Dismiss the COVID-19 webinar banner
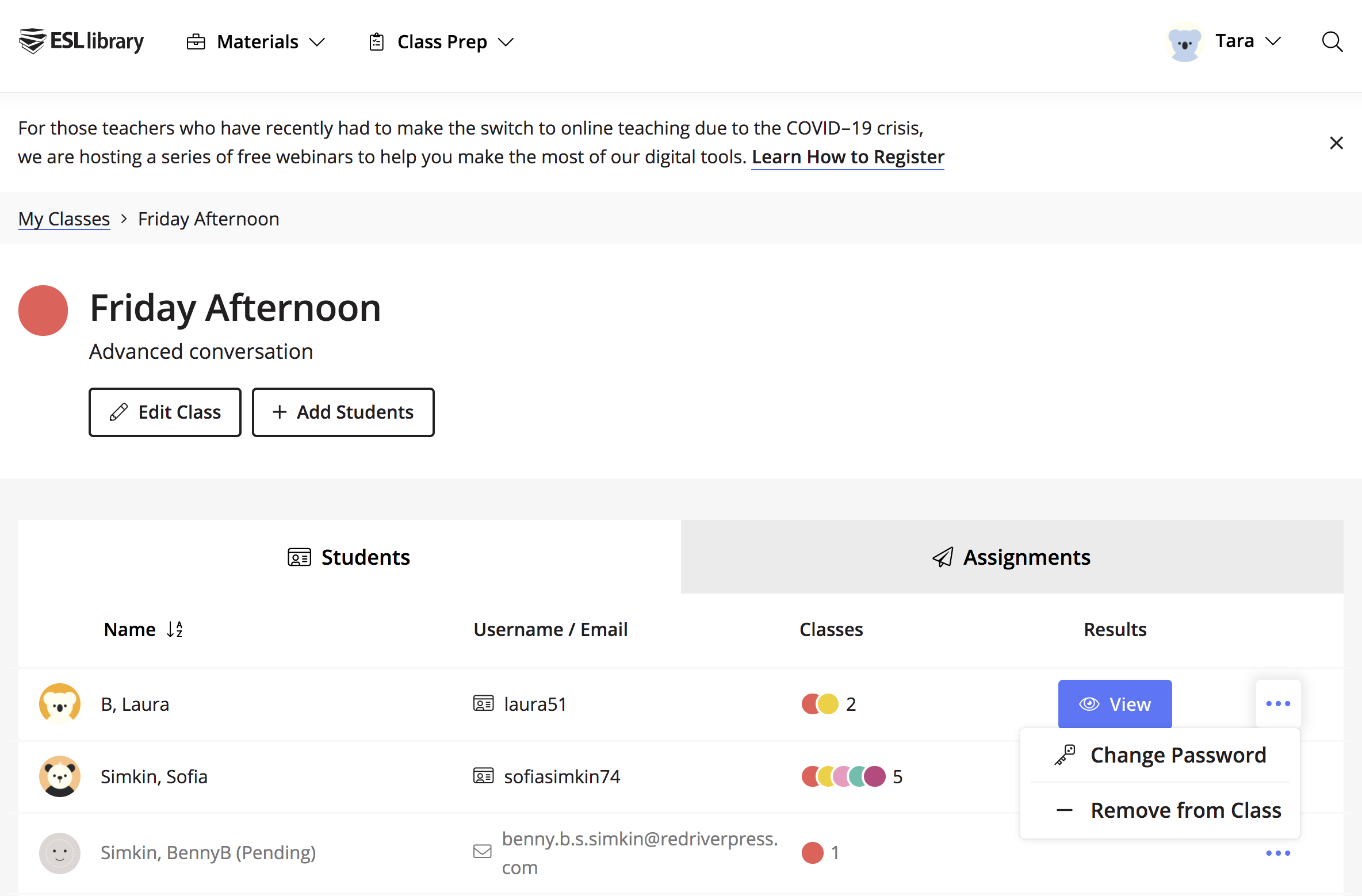 (1337, 143)
